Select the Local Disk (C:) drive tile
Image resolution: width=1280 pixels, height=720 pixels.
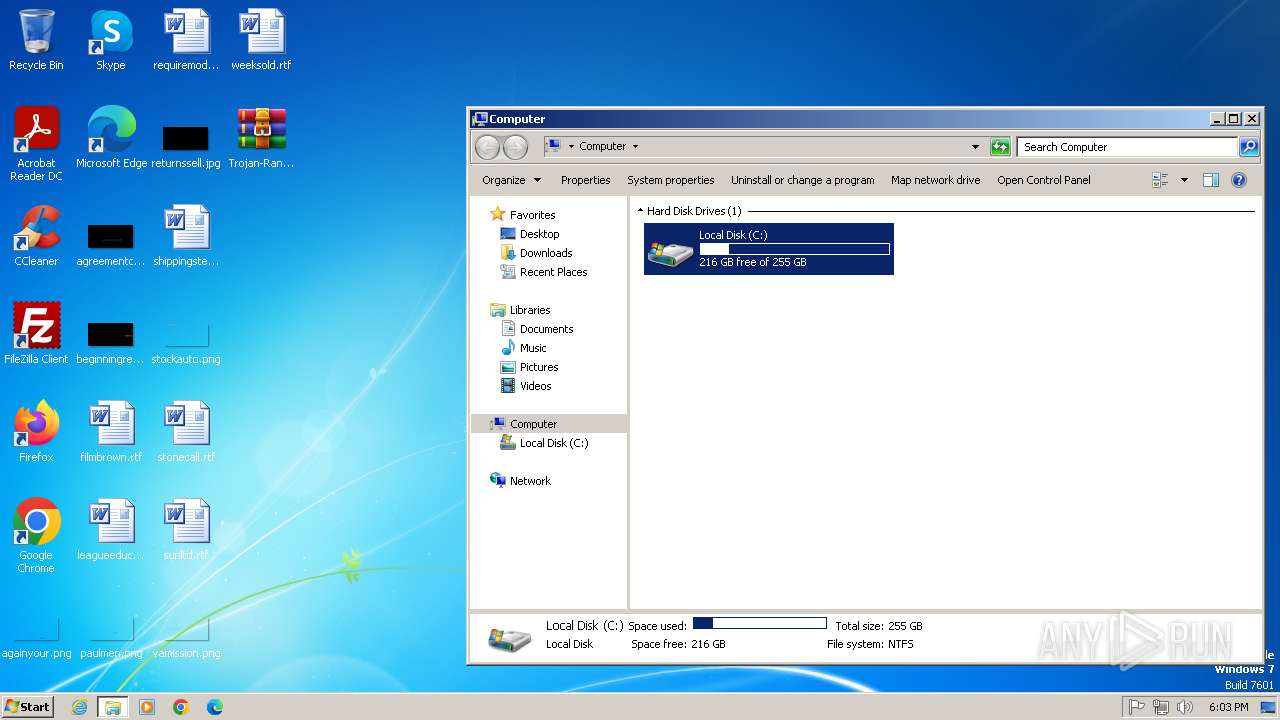769,249
